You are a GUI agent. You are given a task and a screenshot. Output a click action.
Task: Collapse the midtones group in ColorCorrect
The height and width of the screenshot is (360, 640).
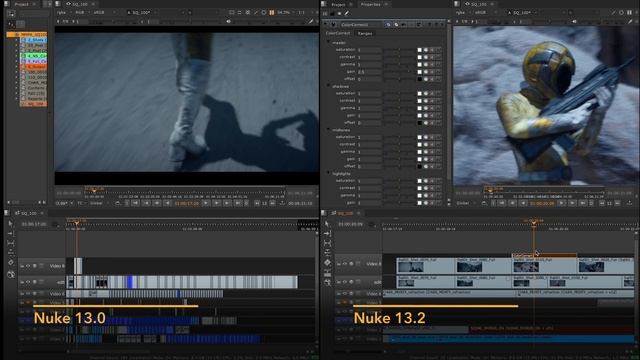pyautogui.click(x=328, y=129)
